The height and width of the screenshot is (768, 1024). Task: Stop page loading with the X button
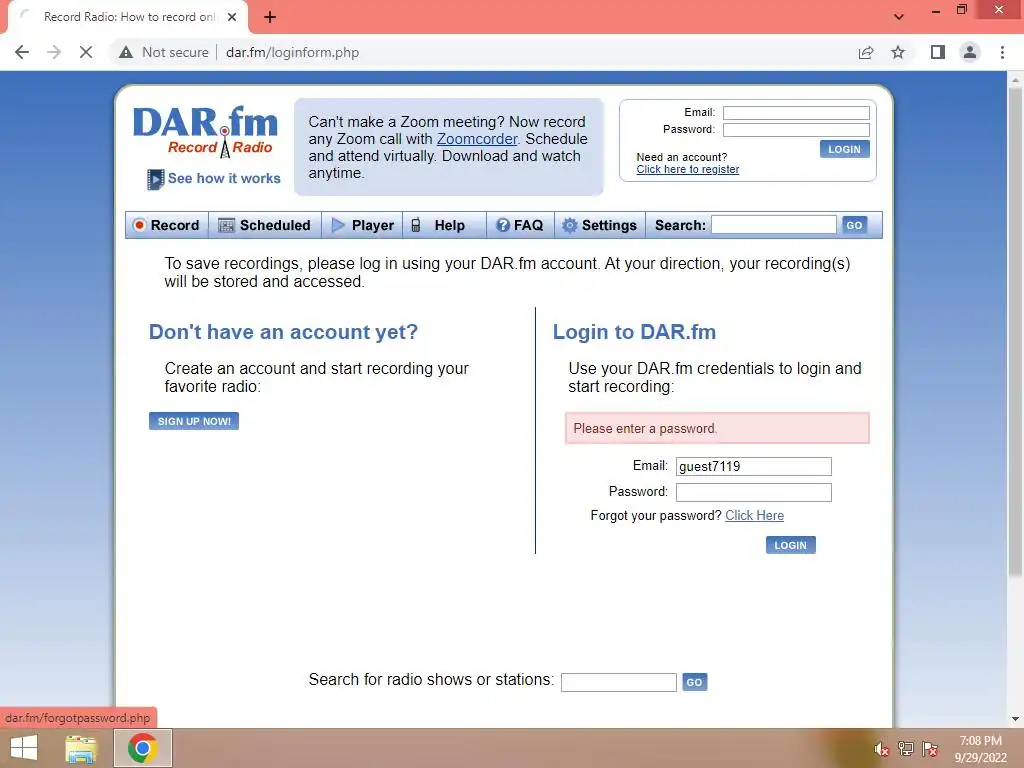(x=86, y=52)
